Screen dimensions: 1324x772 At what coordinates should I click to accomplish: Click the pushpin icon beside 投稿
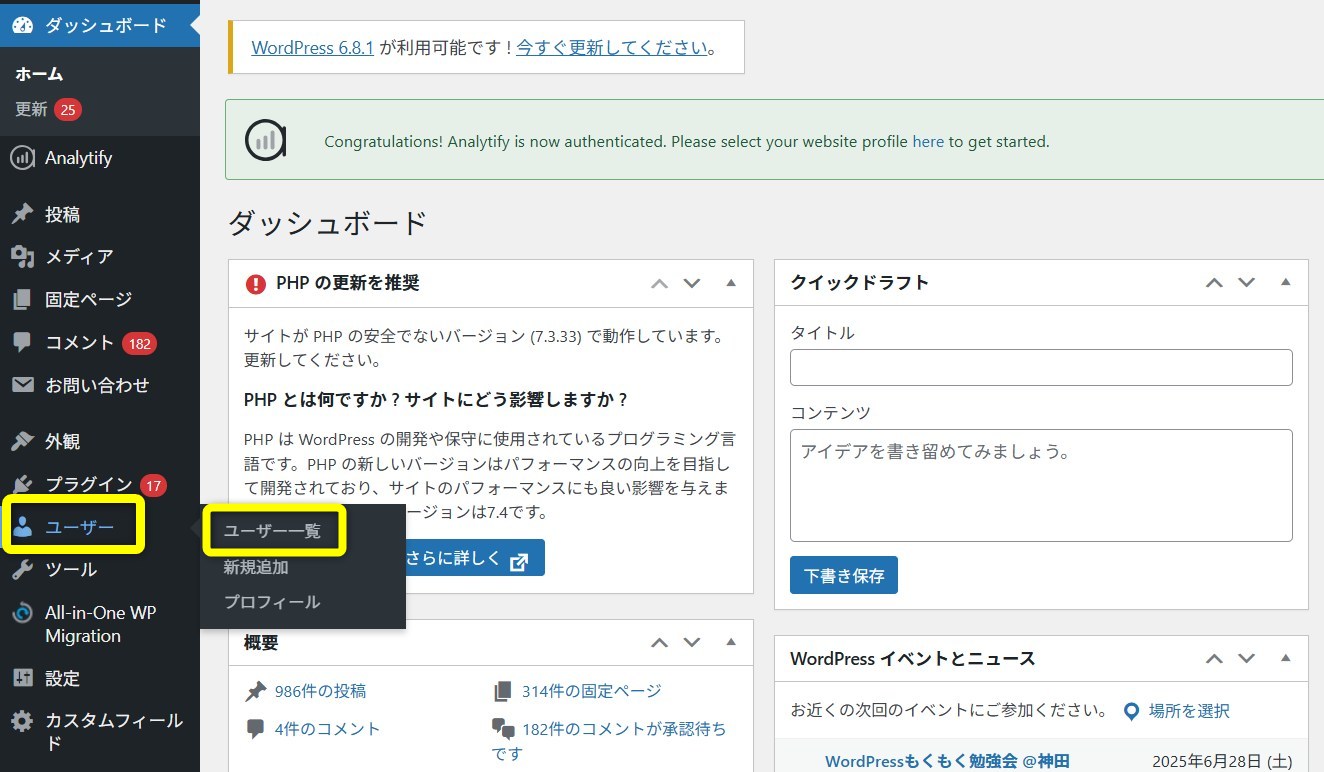click(22, 214)
